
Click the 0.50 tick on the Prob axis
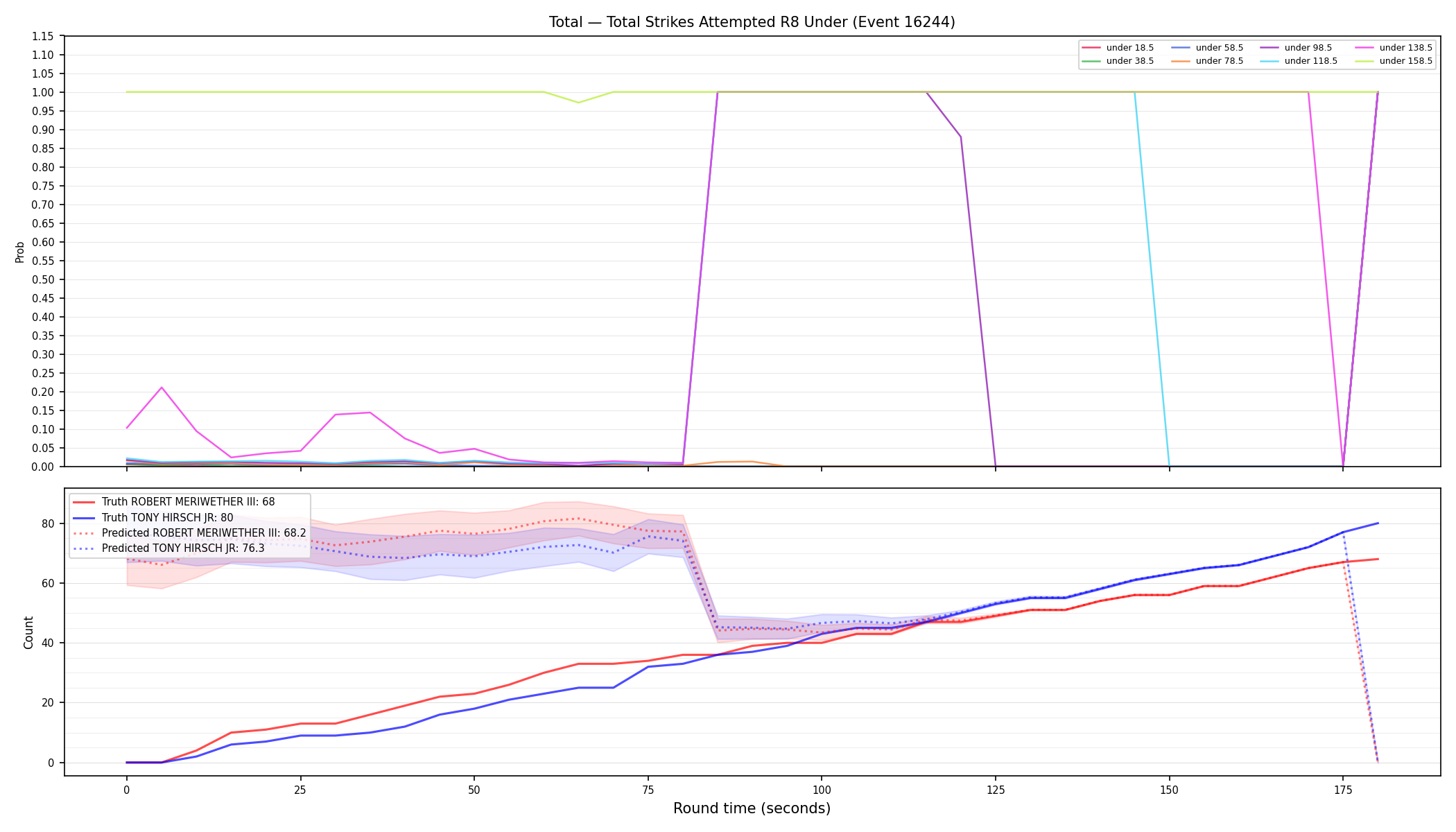pos(43,279)
